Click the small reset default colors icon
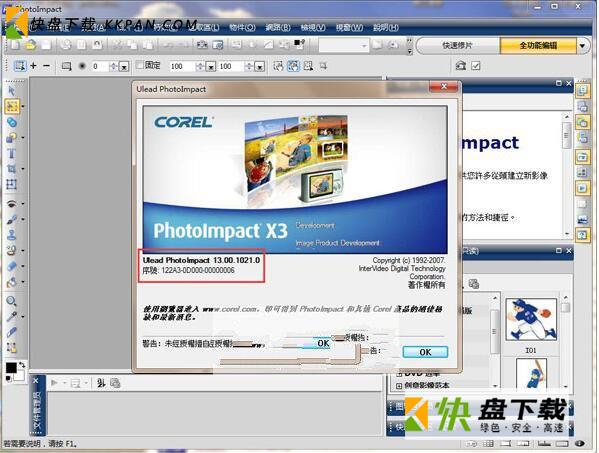 [x=8, y=379]
